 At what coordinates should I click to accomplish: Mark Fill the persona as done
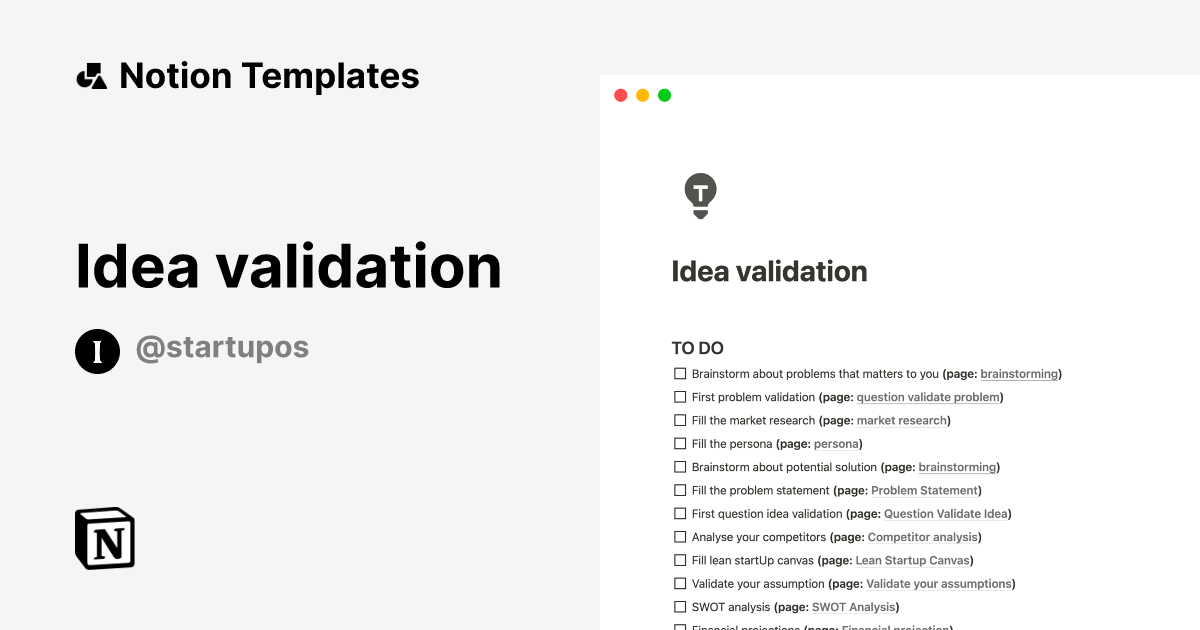680,443
